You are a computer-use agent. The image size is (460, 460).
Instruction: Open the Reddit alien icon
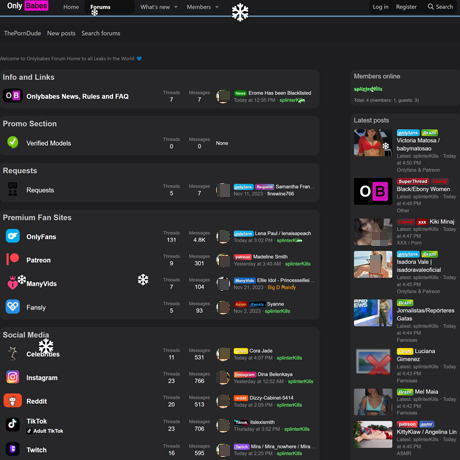pyautogui.click(x=13, y=401)
